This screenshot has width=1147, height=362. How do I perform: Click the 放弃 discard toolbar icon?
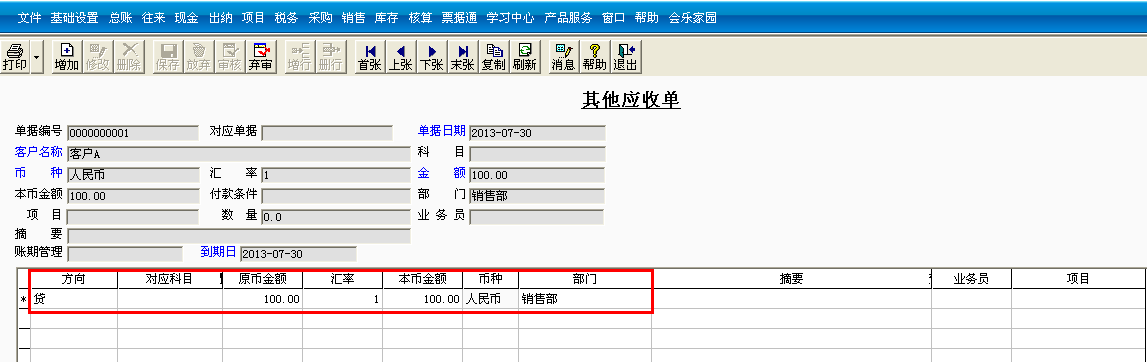click(198, 56)
